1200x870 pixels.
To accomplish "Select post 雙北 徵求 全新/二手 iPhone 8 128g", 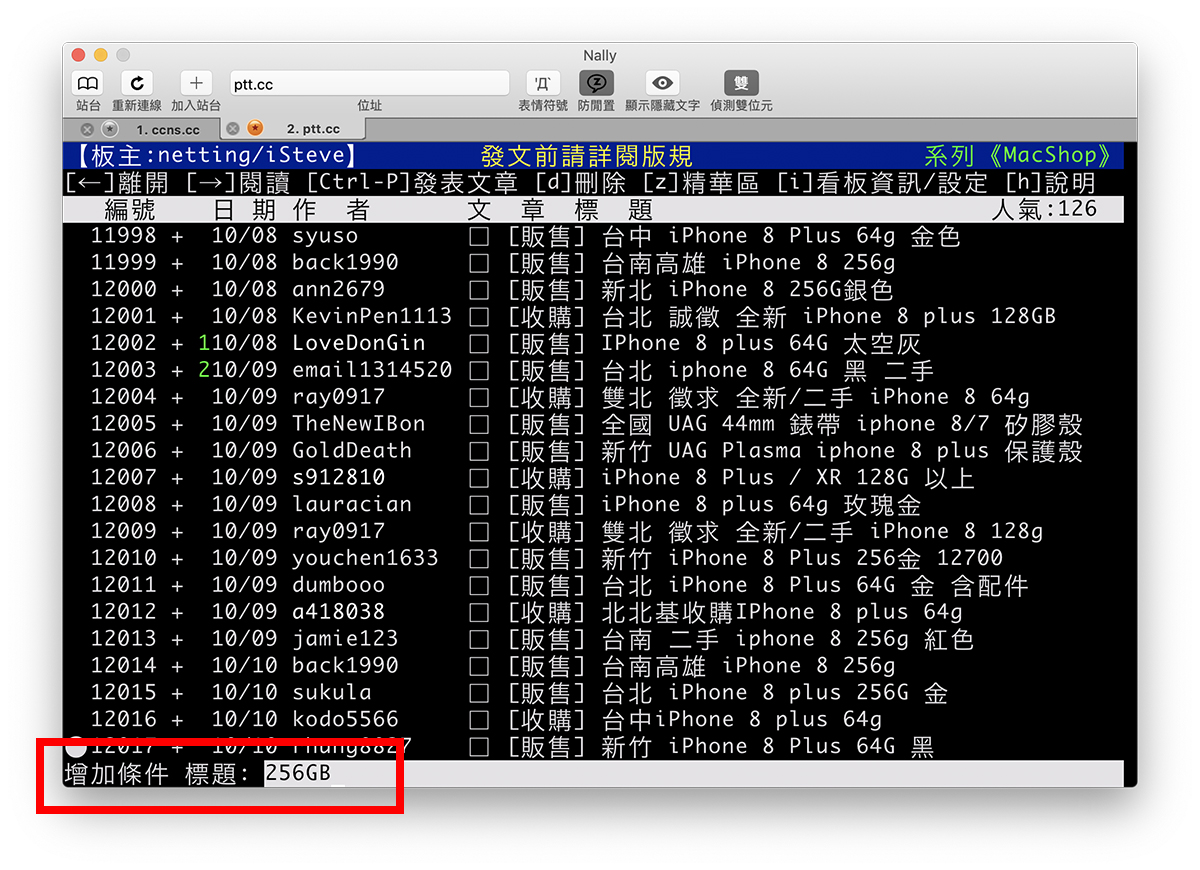I will point(593,532).
